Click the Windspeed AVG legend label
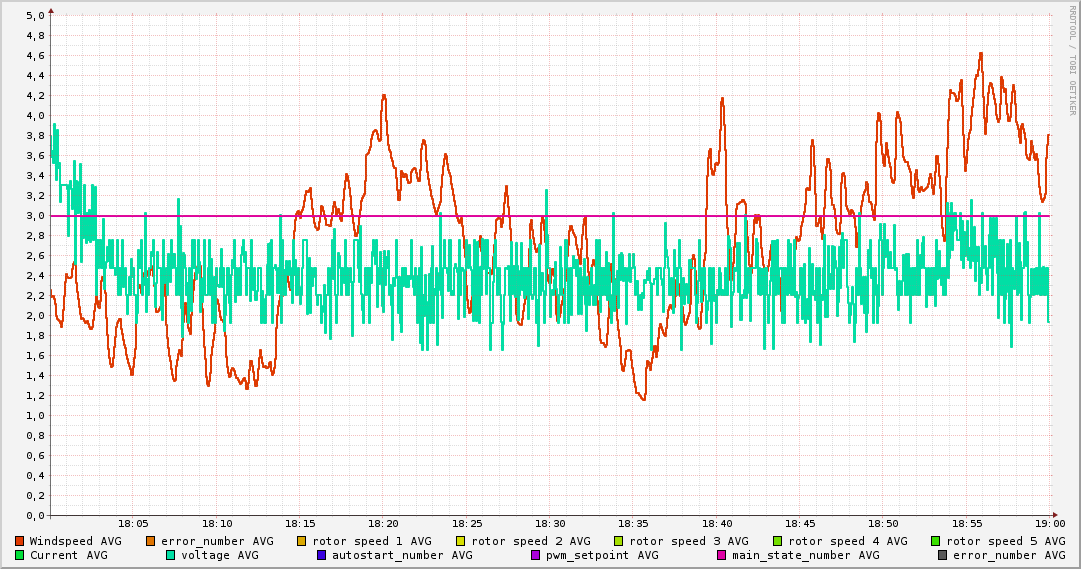The width and height of the screenshot is (1081, 569). pyautogui.click(x=75, y=541)
